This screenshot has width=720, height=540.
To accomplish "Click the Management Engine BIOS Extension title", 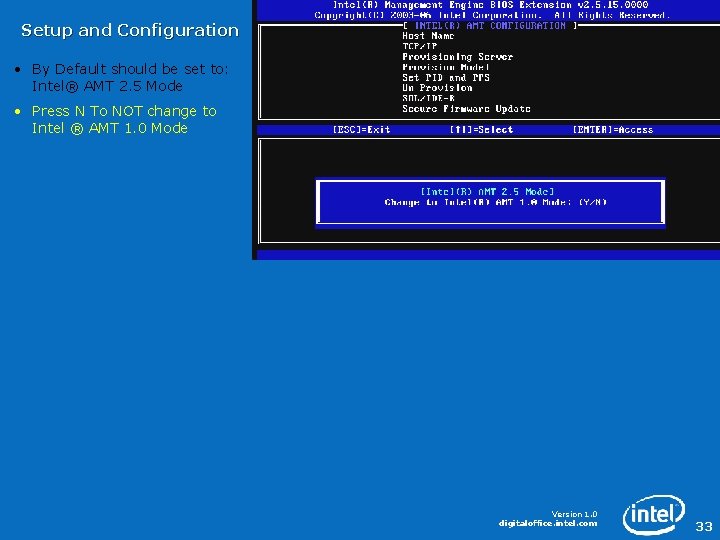I will point(490,5).
